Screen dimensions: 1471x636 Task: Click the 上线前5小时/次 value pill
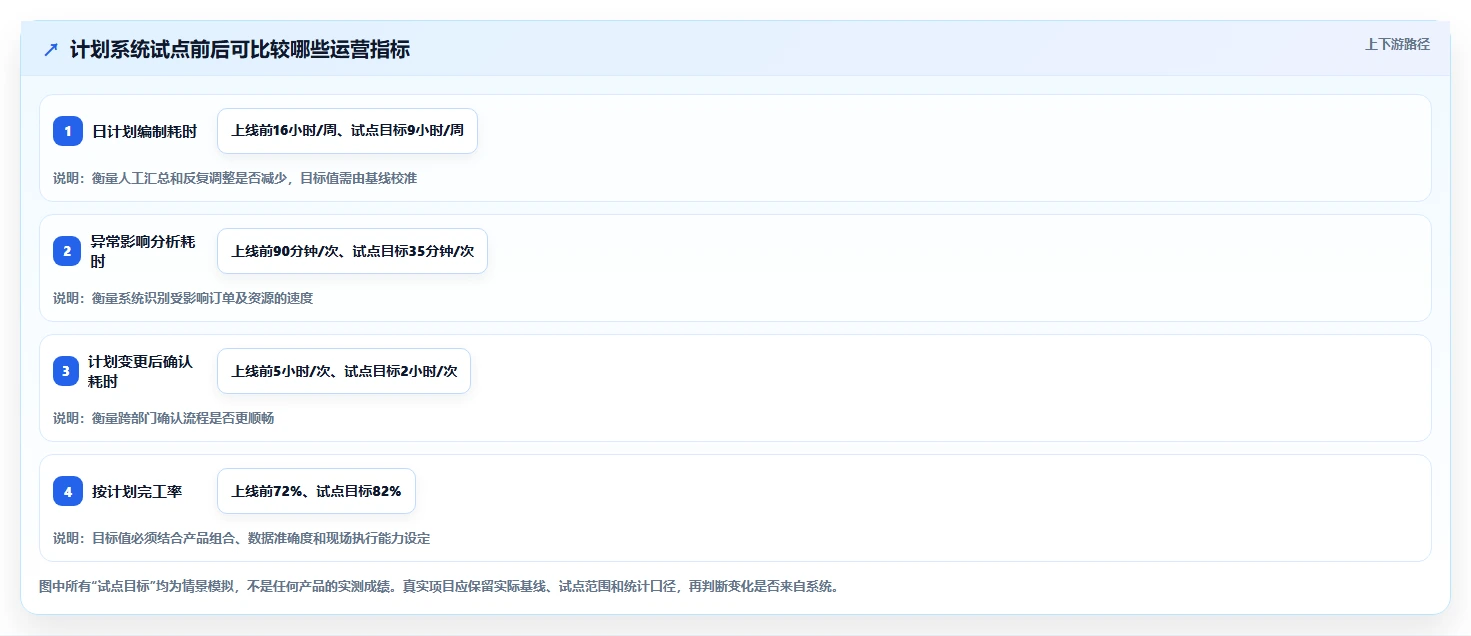(x=344, y=371)
